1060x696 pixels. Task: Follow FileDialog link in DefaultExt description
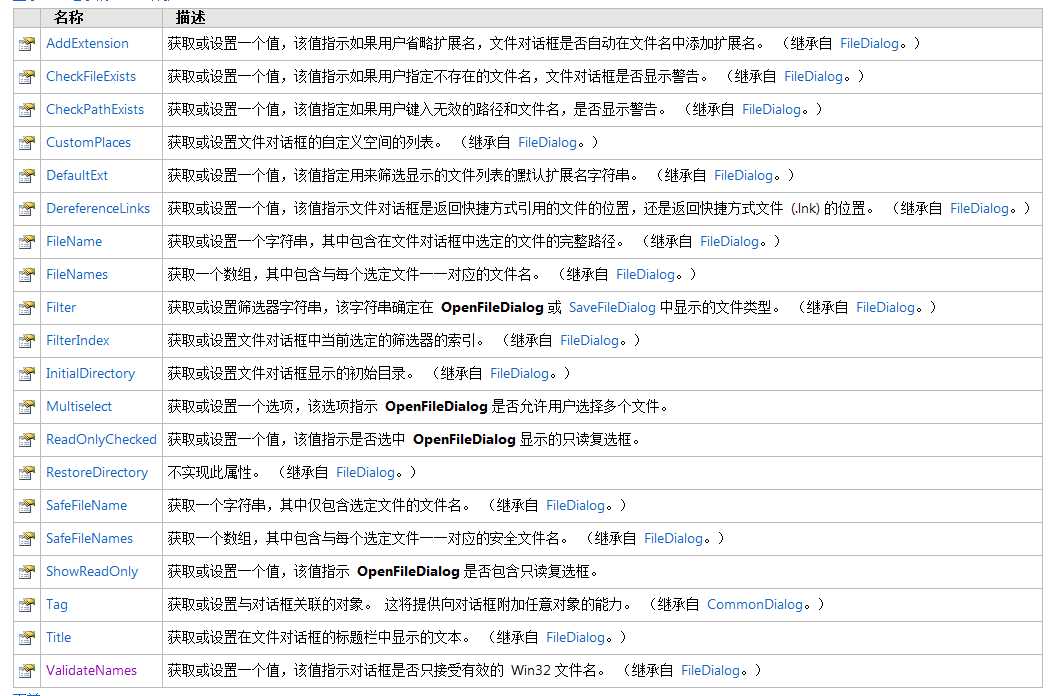[744, 176]
